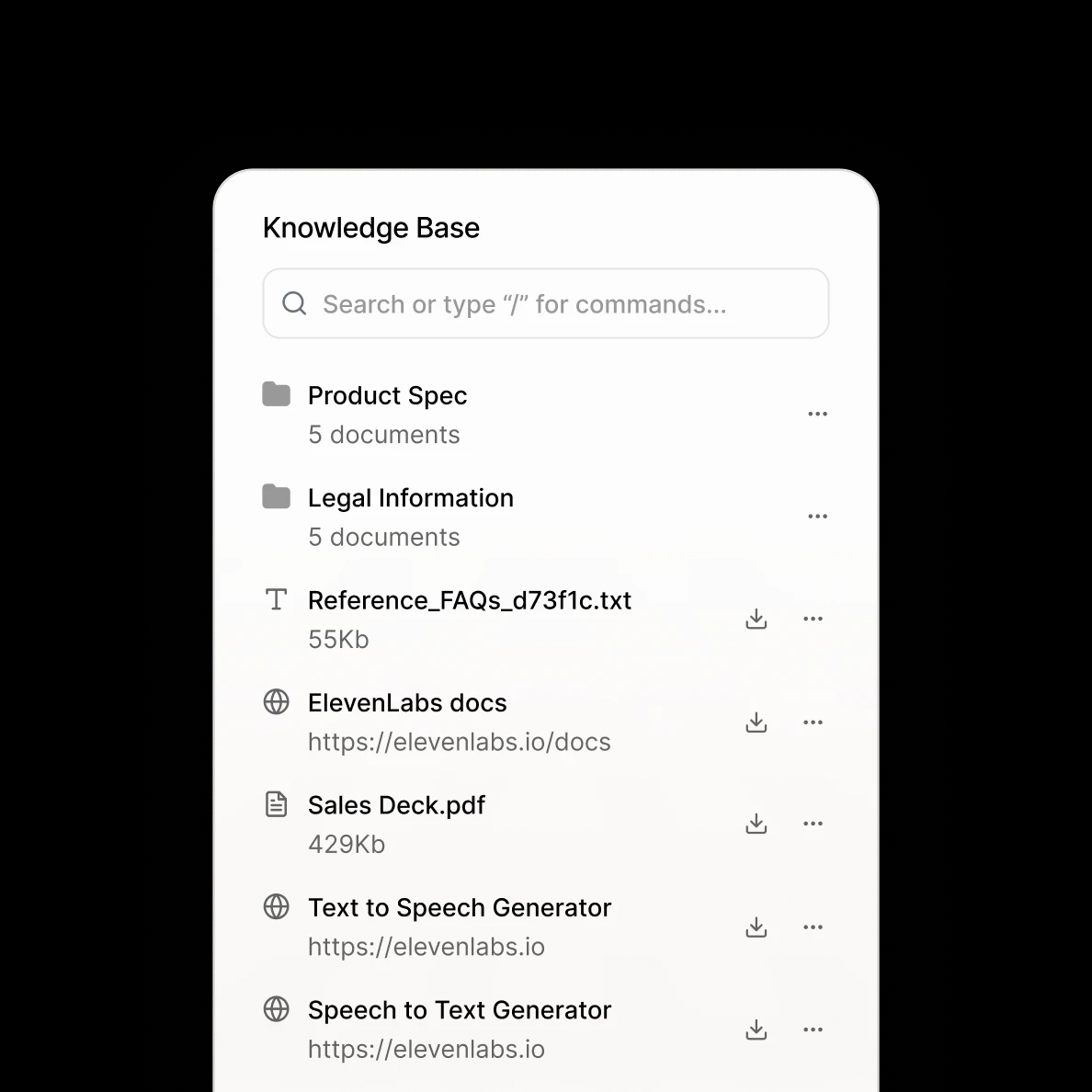Download the Reference_FAQs_d73f1c.txt file

tap(756, 619)
